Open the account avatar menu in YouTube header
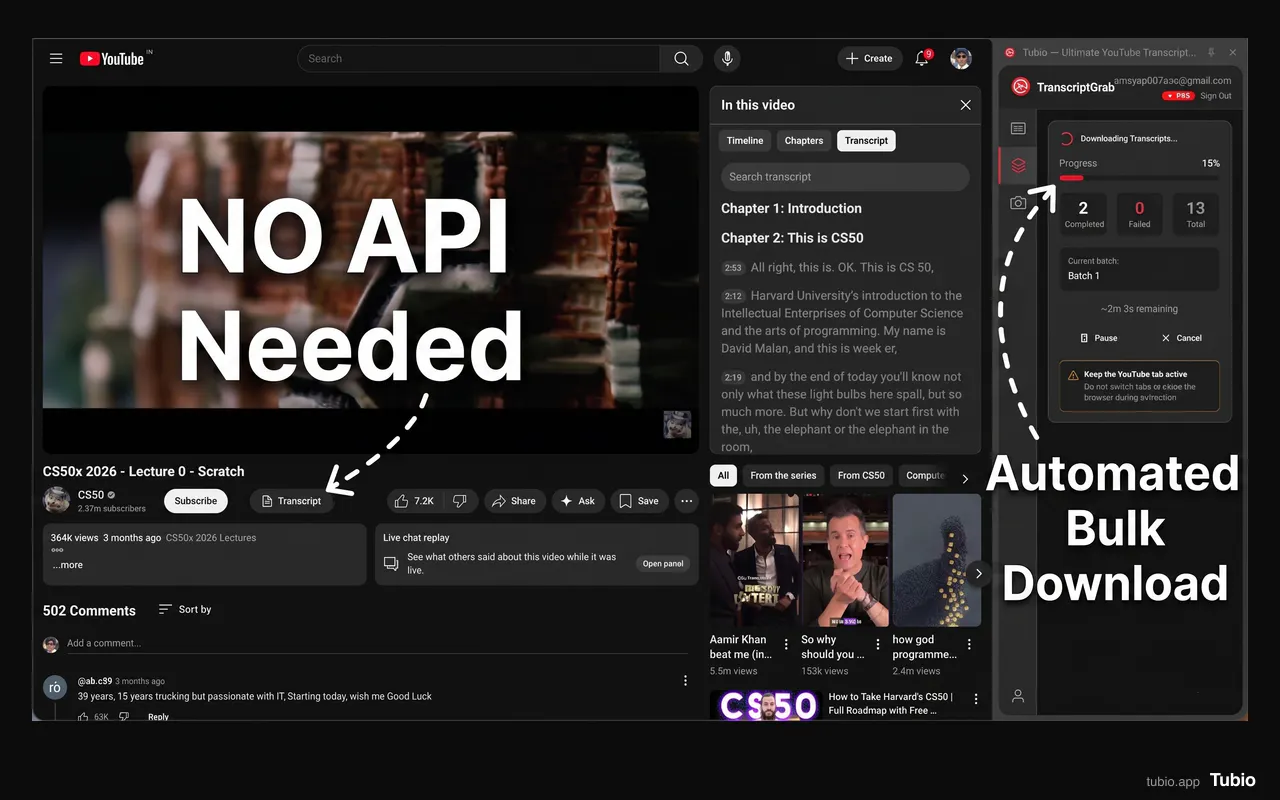This screenshot has height=800, width=1280. click(x=961, y=59)
